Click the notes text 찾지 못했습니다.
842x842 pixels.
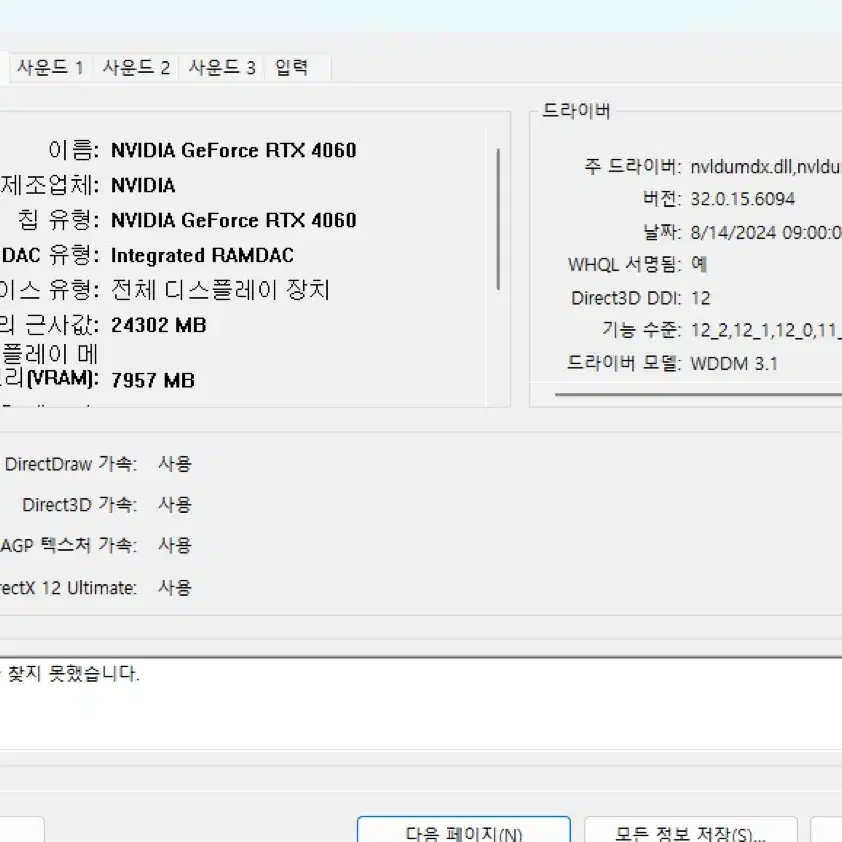pos(74,673)
